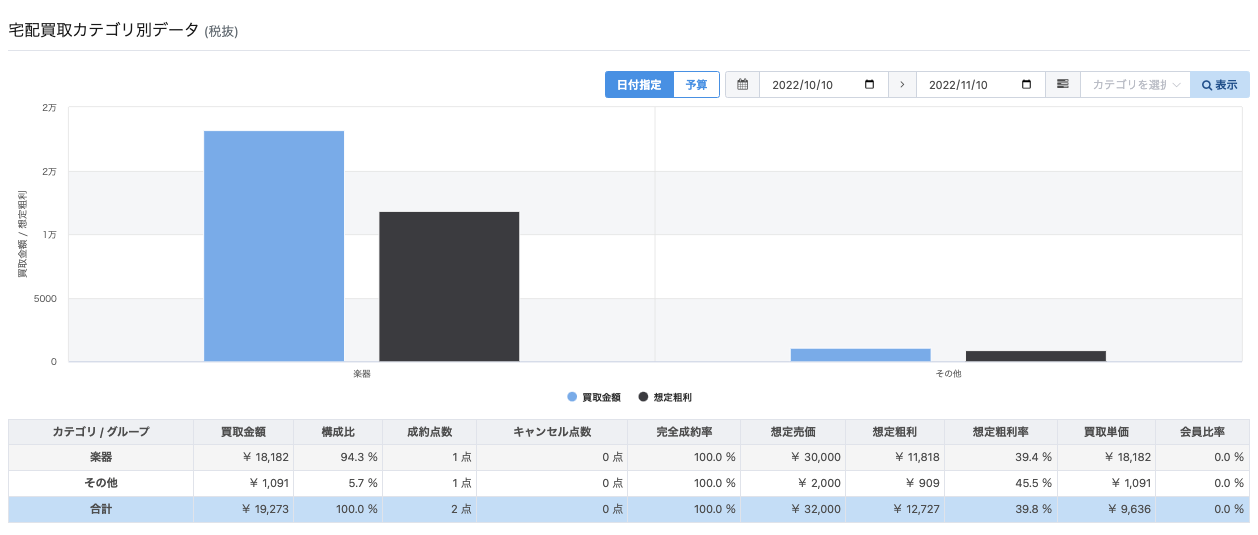The image size is (1258, 535).
Task: Click the chevron arrow between the date fields
Action: coord(902,85)
